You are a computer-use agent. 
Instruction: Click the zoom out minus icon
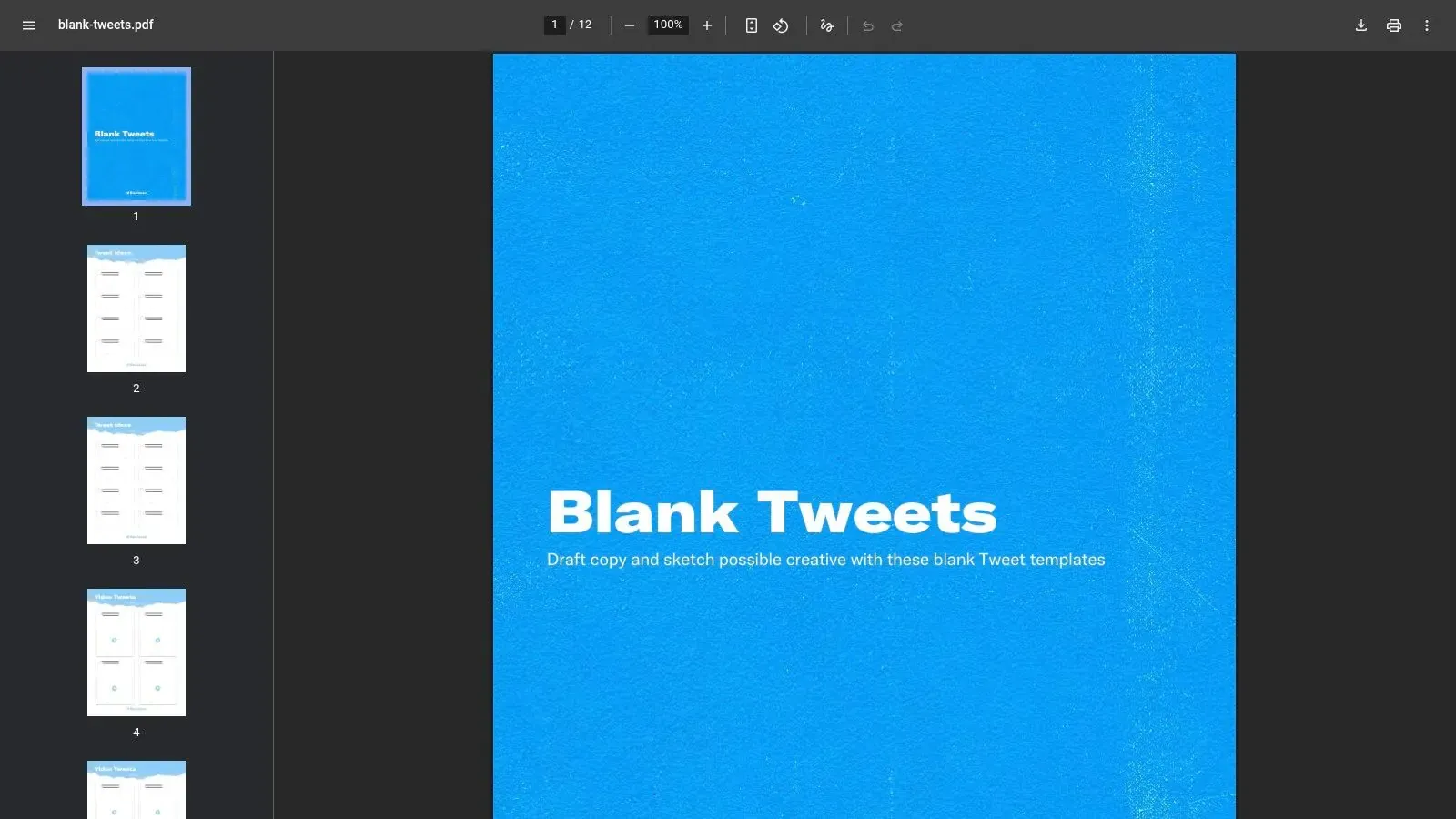tap(629, 25)
